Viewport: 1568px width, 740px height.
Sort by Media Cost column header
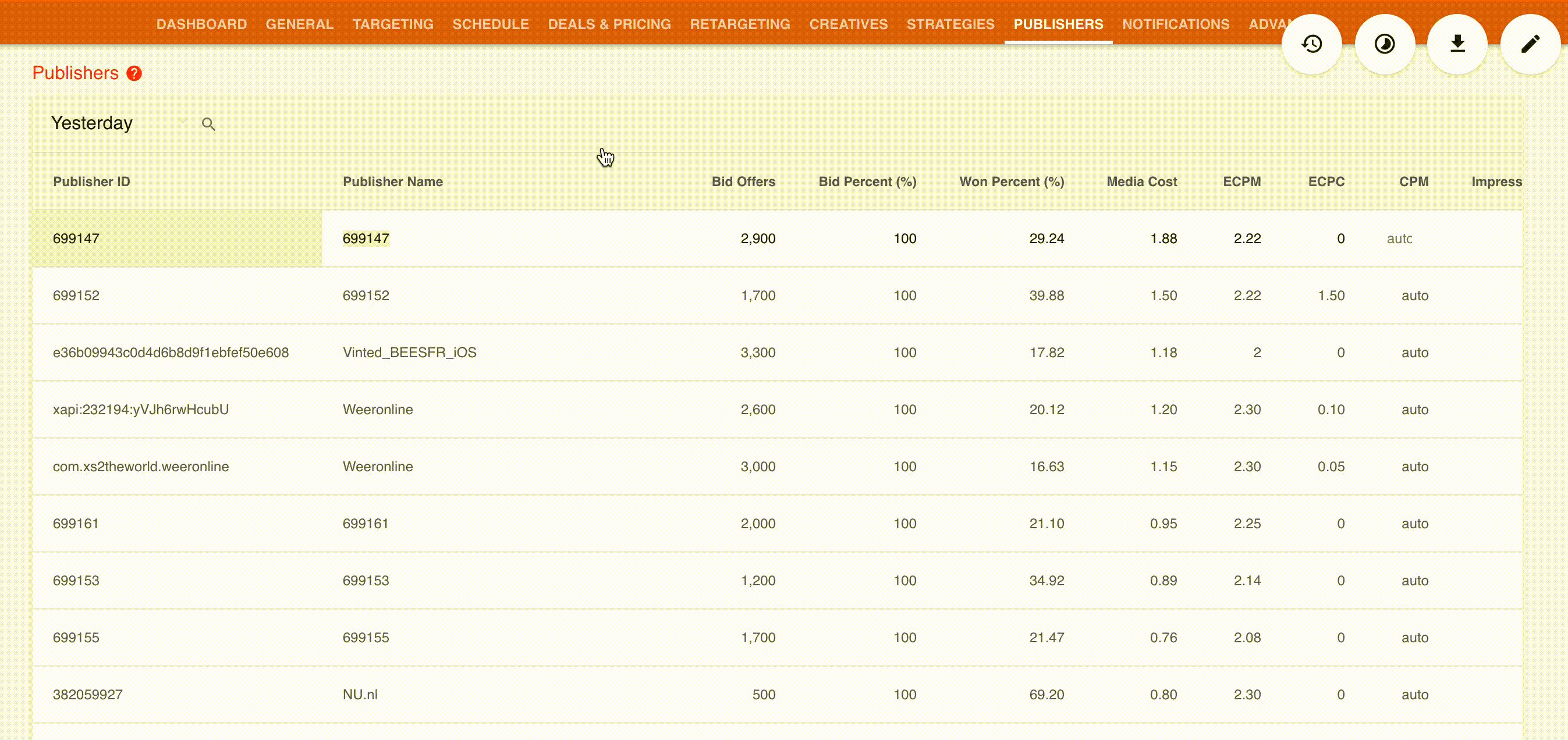tap(1141, 182)
